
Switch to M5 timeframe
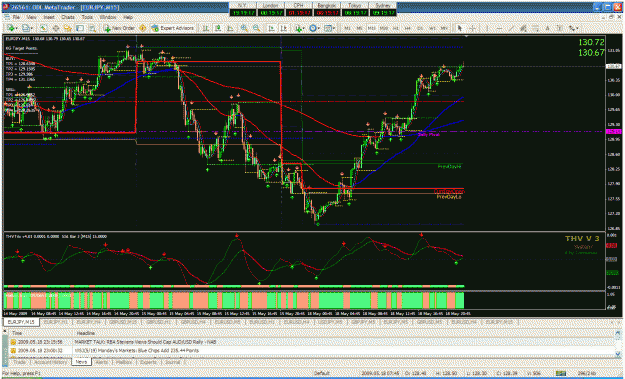click(359, 28)
